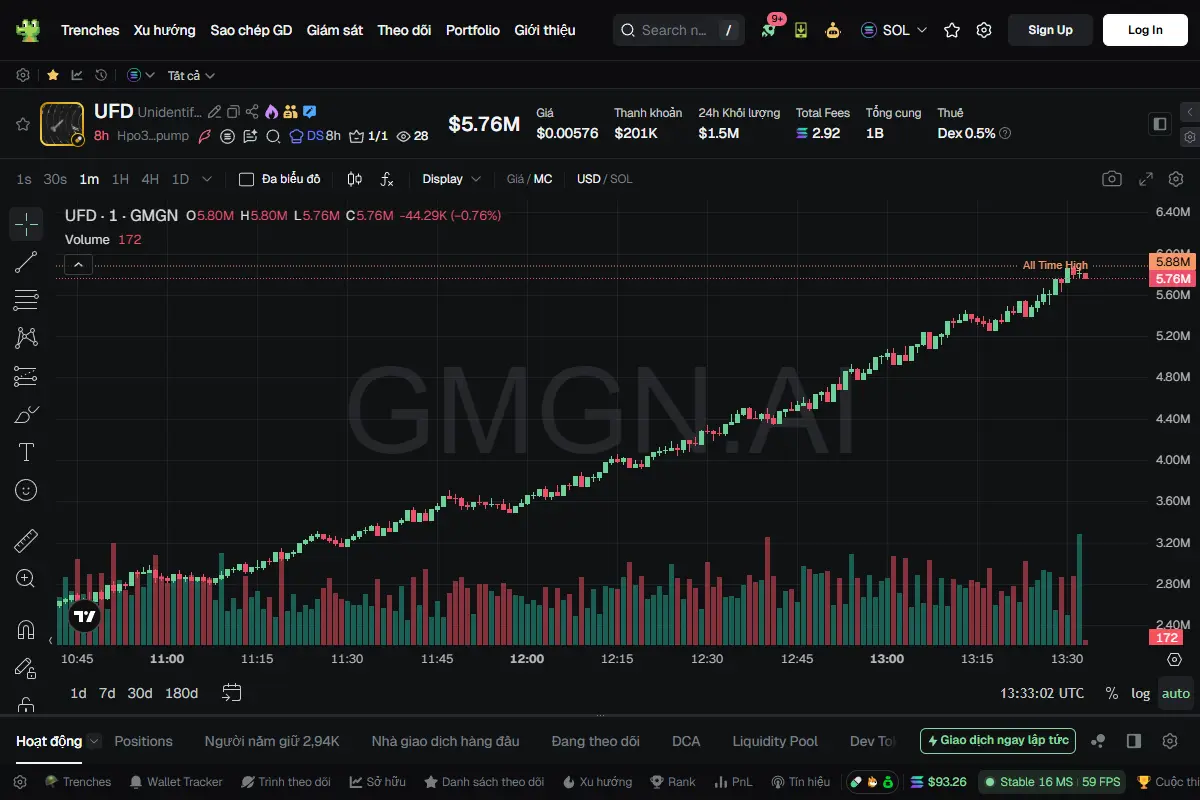The image size is (1200, 800).
Task: Toggle percentage scale on chart
Action: point(1112,693)
